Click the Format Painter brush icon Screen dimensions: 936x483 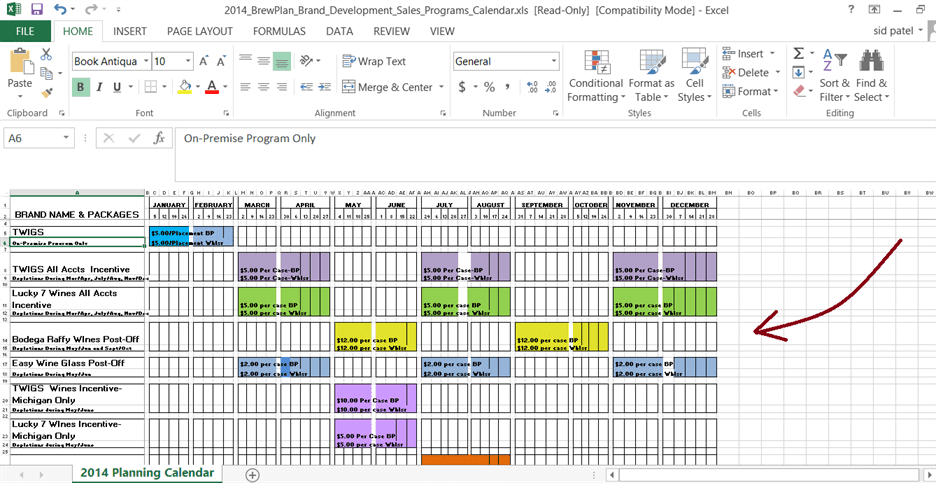point(47,93)
